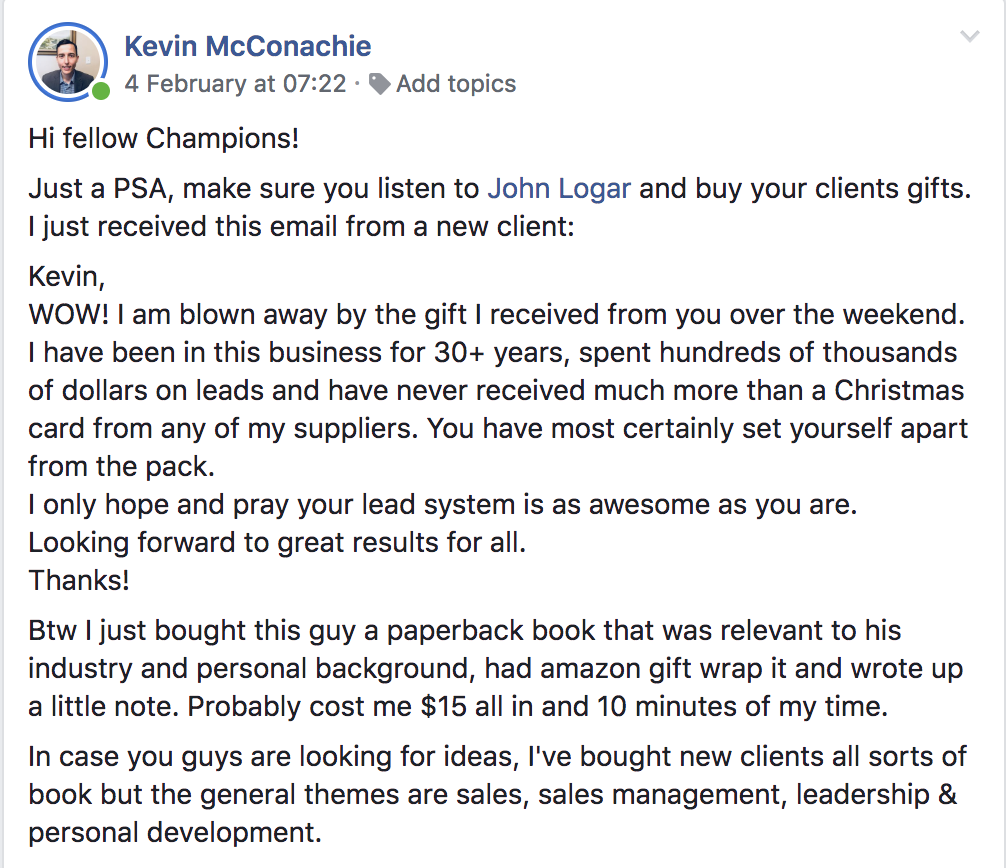The width and height of the screenshot is (1006, 868).
Task: Click the word "Thanks!" in the post
Action: [79, 580]
